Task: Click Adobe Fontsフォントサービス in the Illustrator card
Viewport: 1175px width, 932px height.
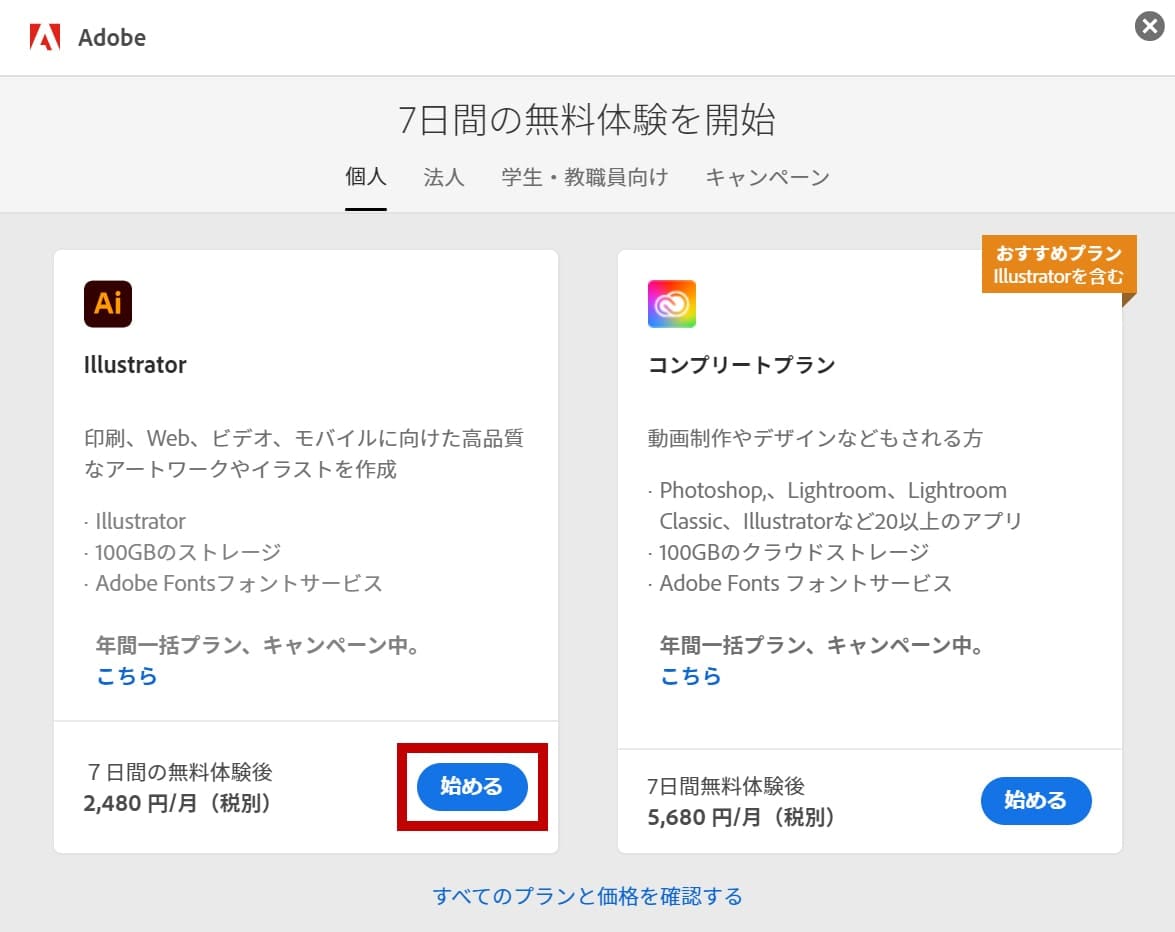Action: click(x=238, y=583)
